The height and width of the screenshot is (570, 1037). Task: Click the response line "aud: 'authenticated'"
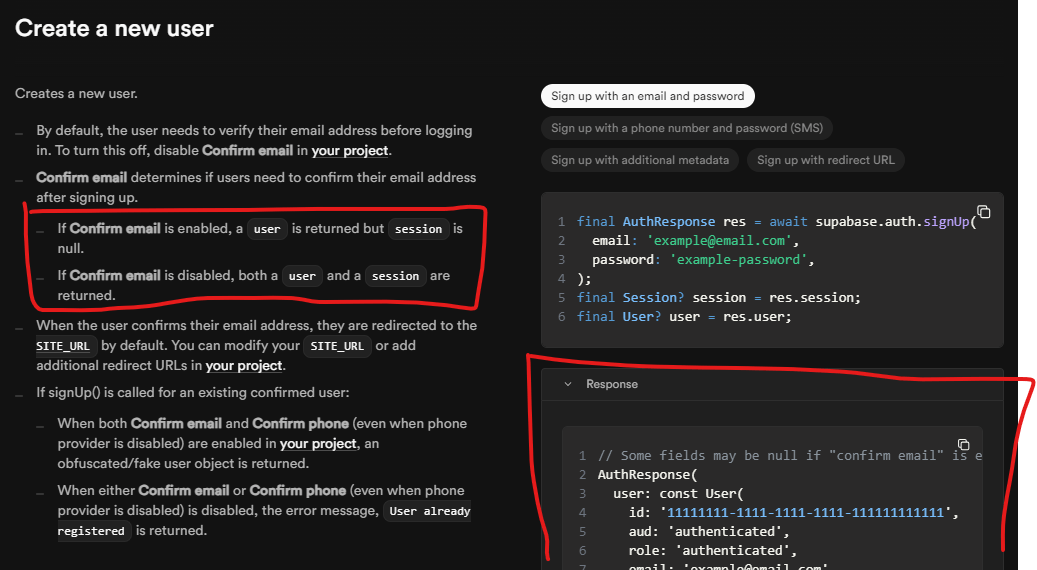[x=709, y=532]
